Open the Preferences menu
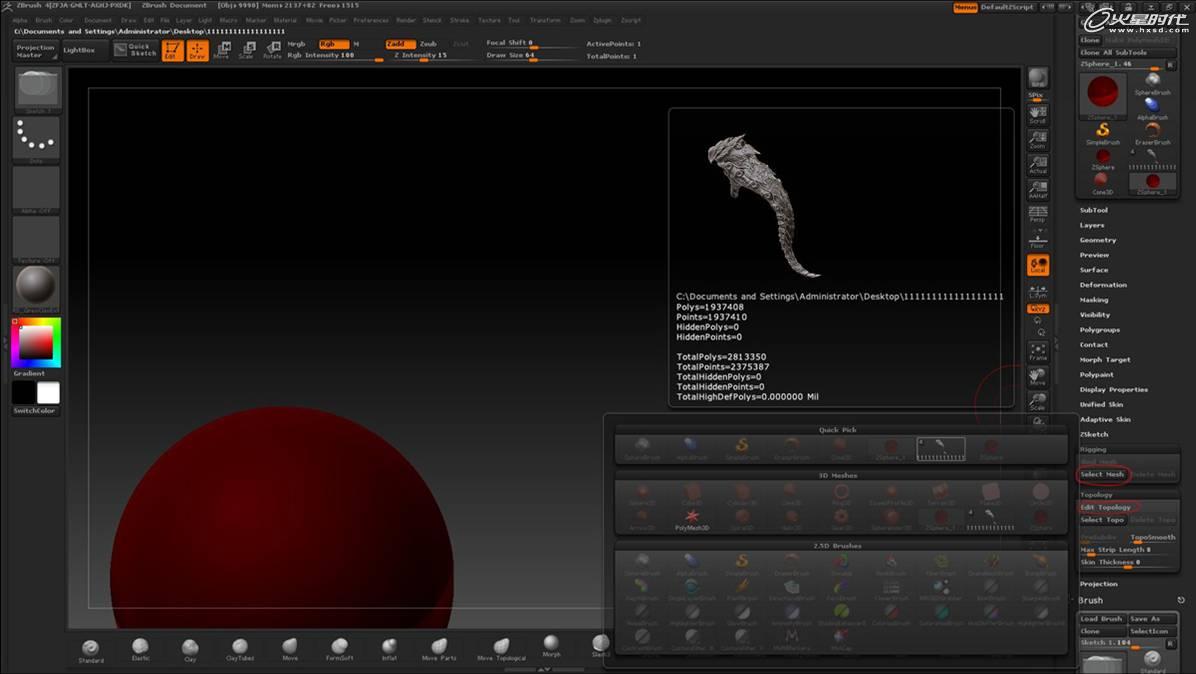Screen dimensions: 1196x674 [371, 20]
